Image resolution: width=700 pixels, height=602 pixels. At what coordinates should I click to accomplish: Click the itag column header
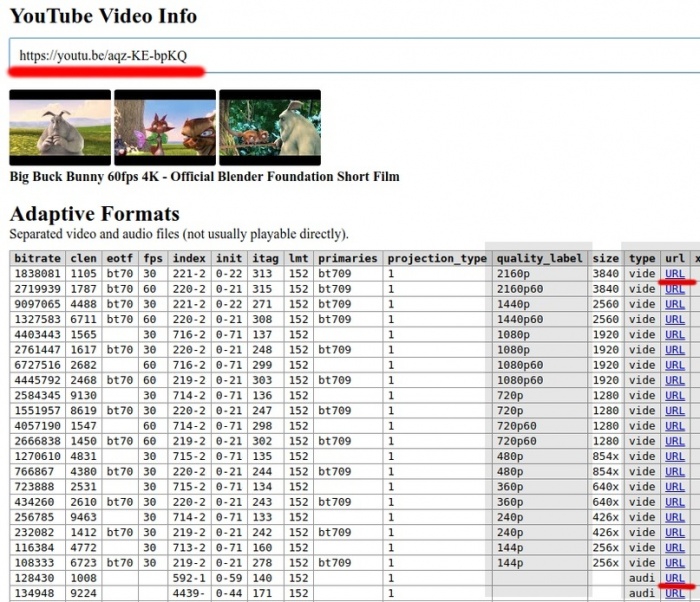(265, 258)
